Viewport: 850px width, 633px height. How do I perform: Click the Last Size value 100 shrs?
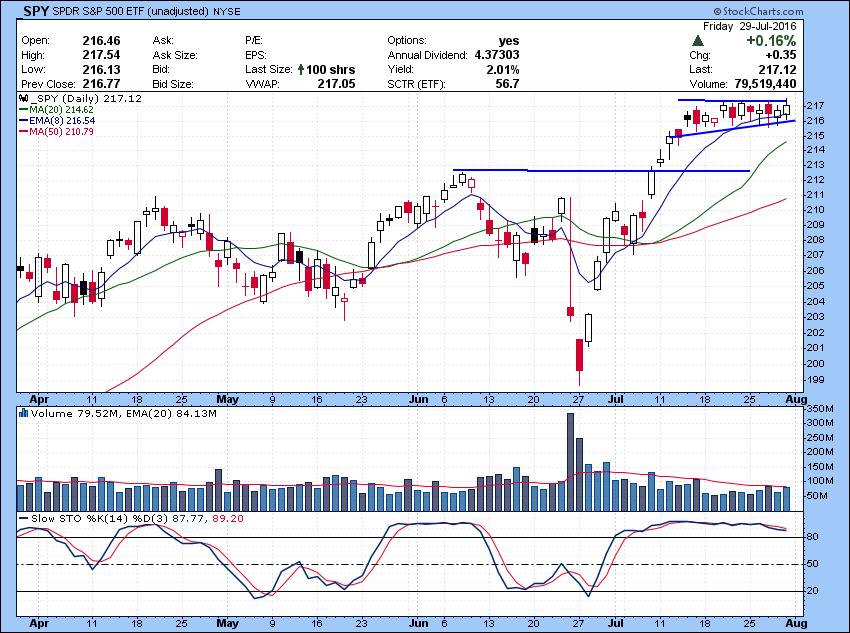(x=331, y=69)
